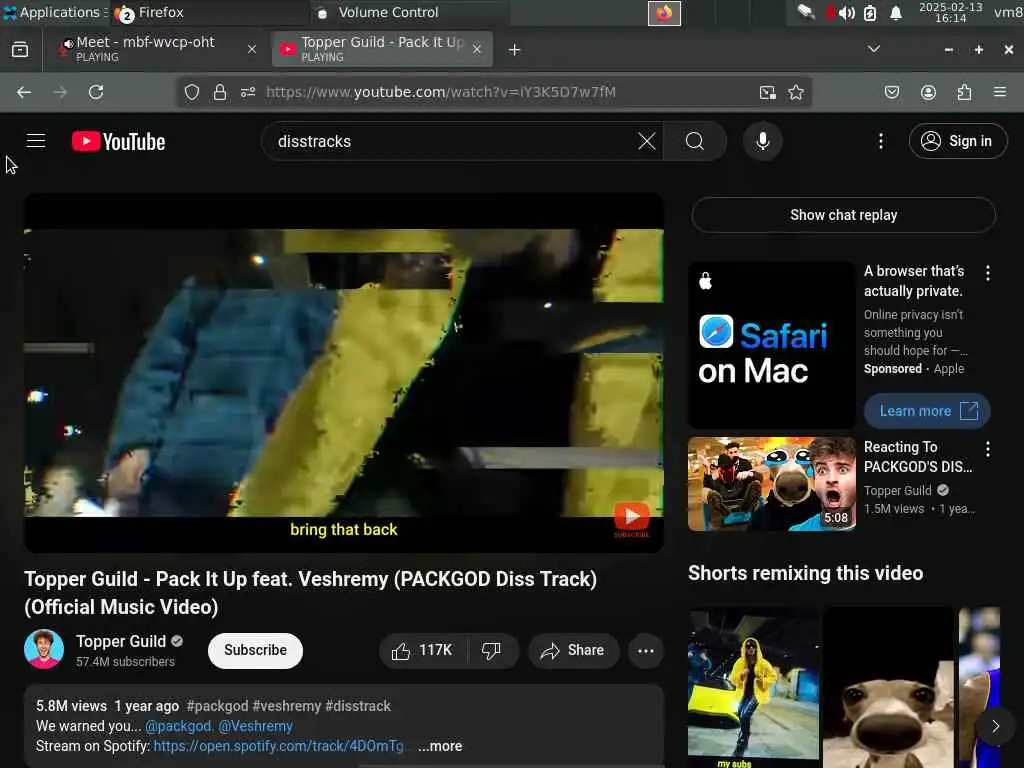Open the YouTube hamburger guide menu

click(x=36, y=141)
